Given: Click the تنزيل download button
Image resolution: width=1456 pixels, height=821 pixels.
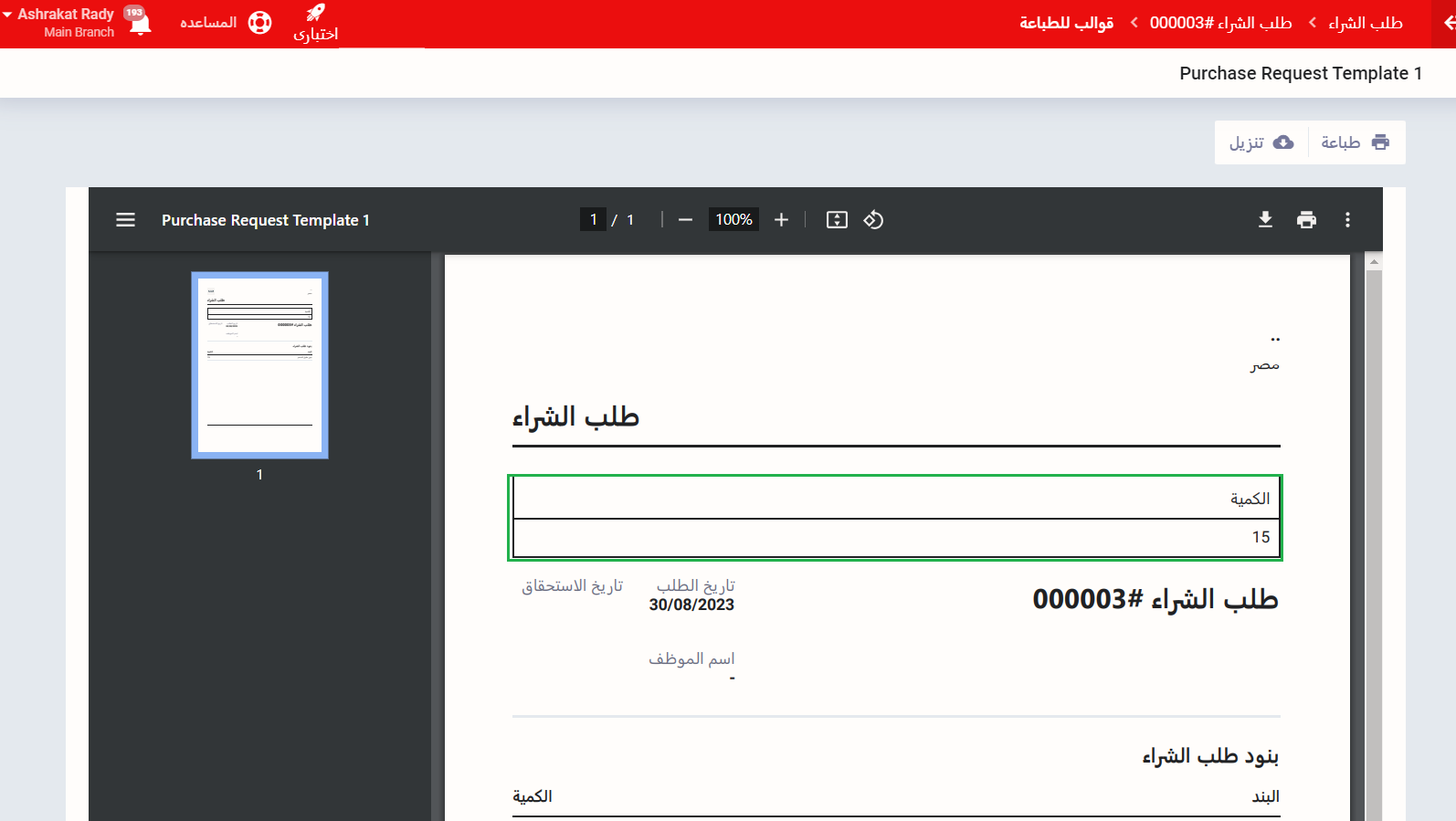Looking at the screenshot, I should pos(1261,142).
